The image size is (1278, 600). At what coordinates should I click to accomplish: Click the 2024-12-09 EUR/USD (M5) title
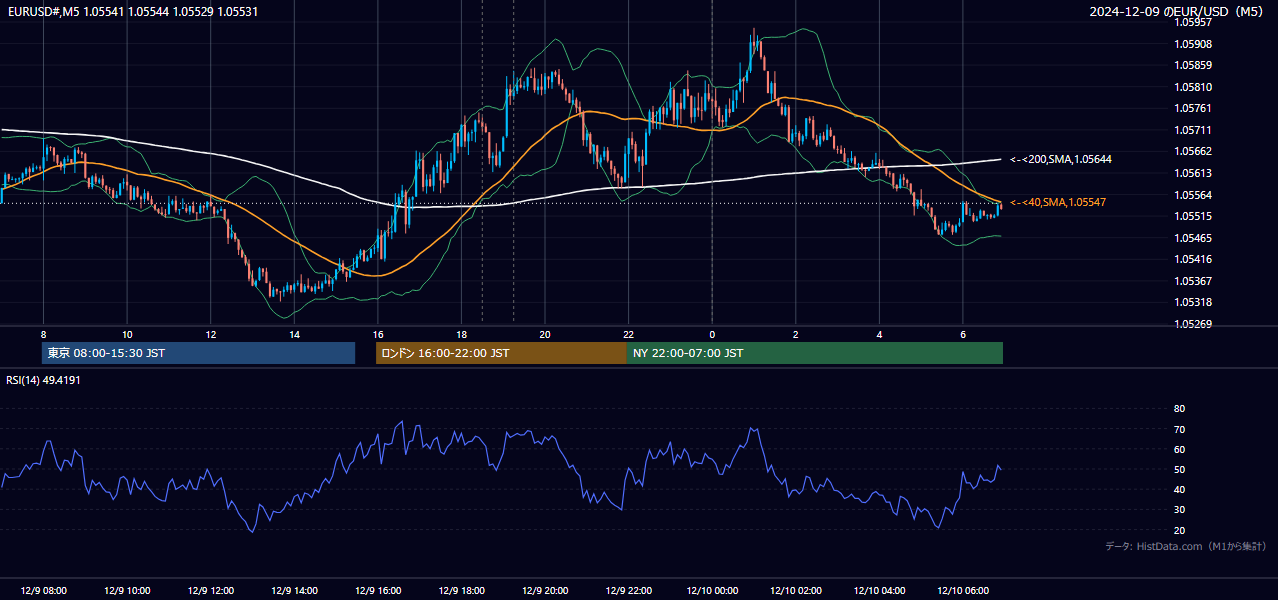click(1176, 11)
